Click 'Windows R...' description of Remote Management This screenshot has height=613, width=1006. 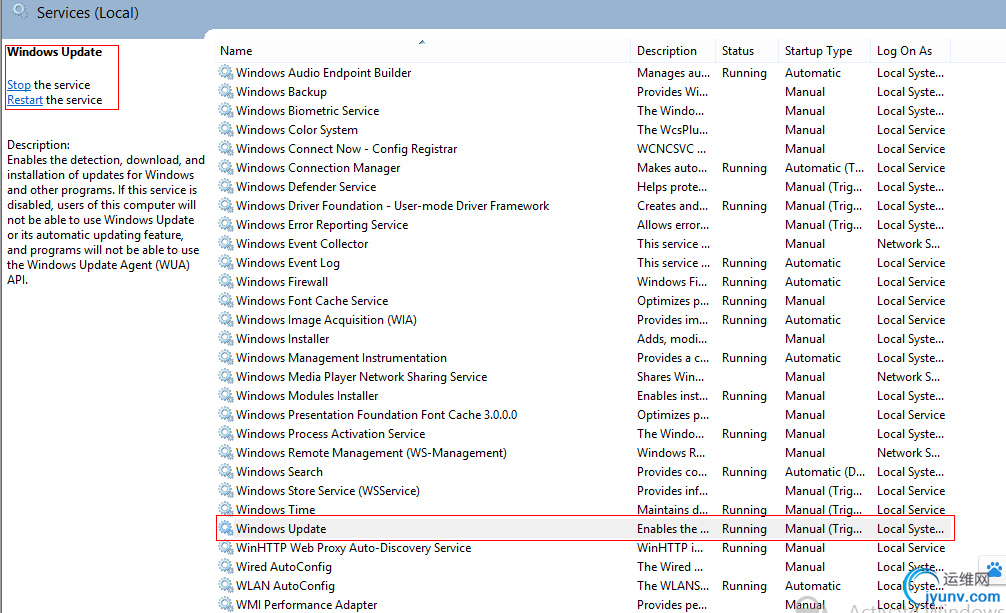[x=671, y=453]
